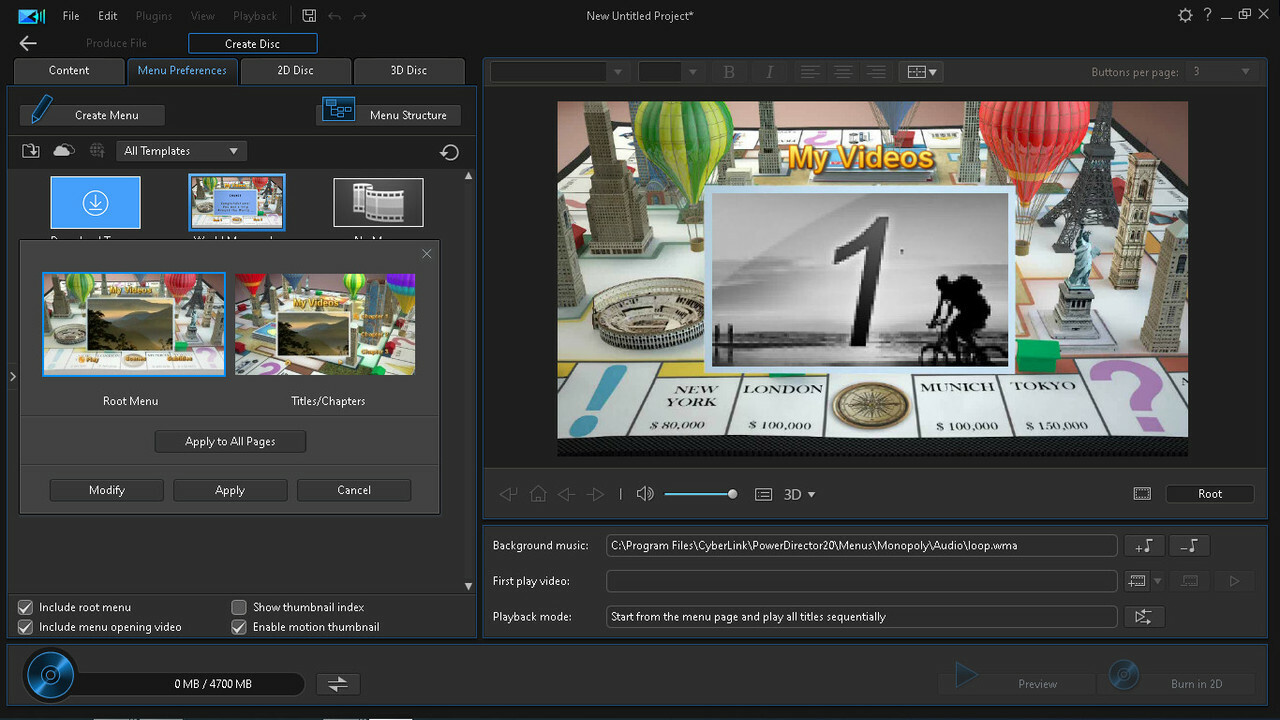Click the swap disc format icon
The width and height of the screenshot is (1280, 720).
338,684
